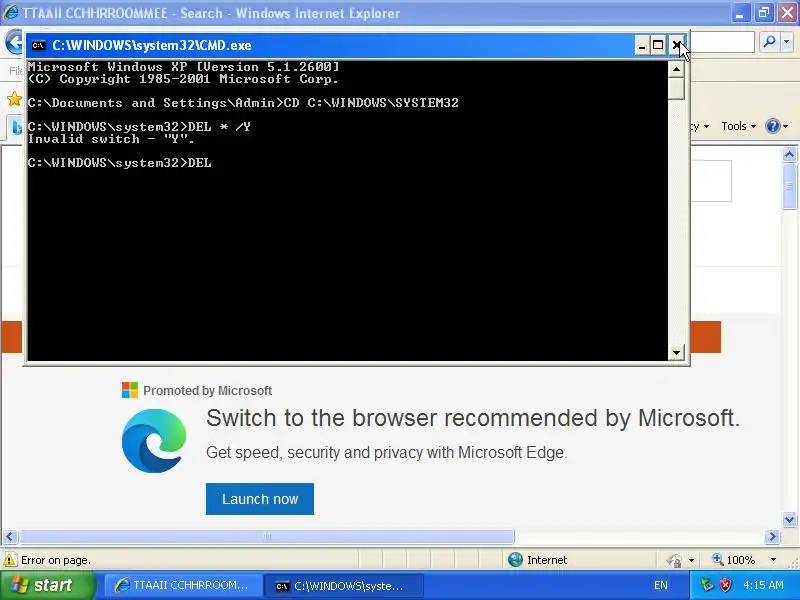Switch to the C:\WINDOWS\syste taskbar button
Viewport: 800px width, 600px height.
click(x=344, y=586)
